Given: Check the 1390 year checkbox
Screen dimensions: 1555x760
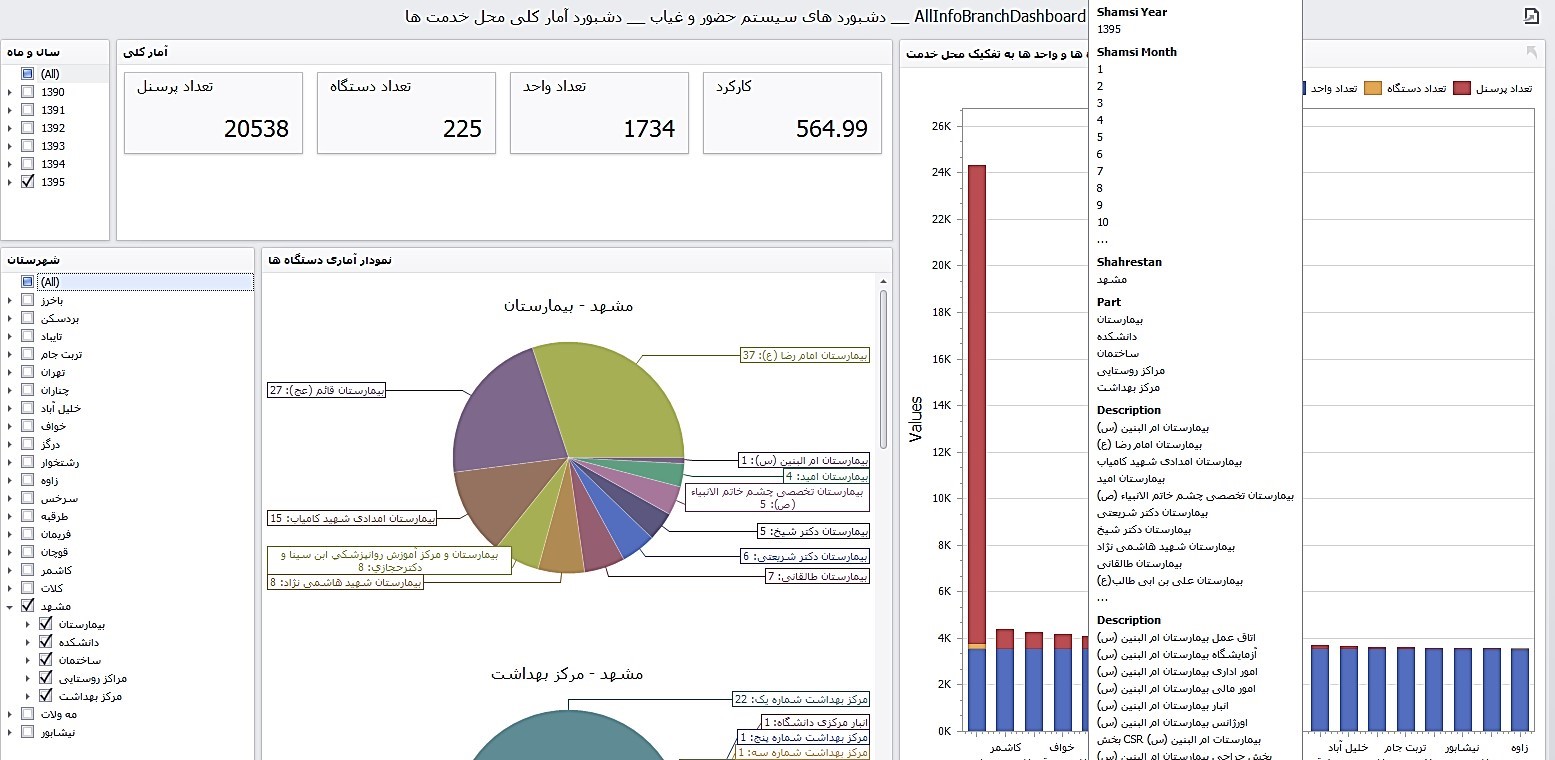Looking at the screenshot, I should (28, 92).
